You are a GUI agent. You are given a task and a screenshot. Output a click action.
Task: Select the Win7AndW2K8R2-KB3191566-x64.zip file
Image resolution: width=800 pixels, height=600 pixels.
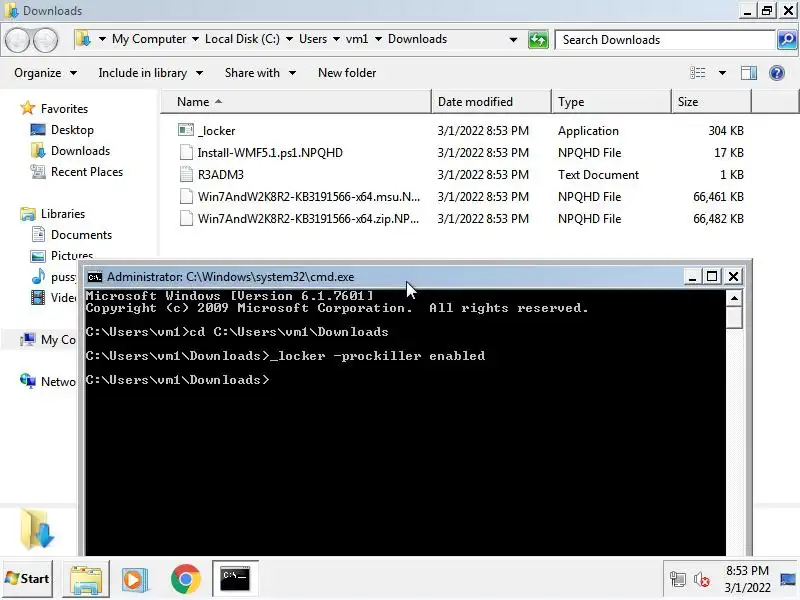tap(308, 218)
